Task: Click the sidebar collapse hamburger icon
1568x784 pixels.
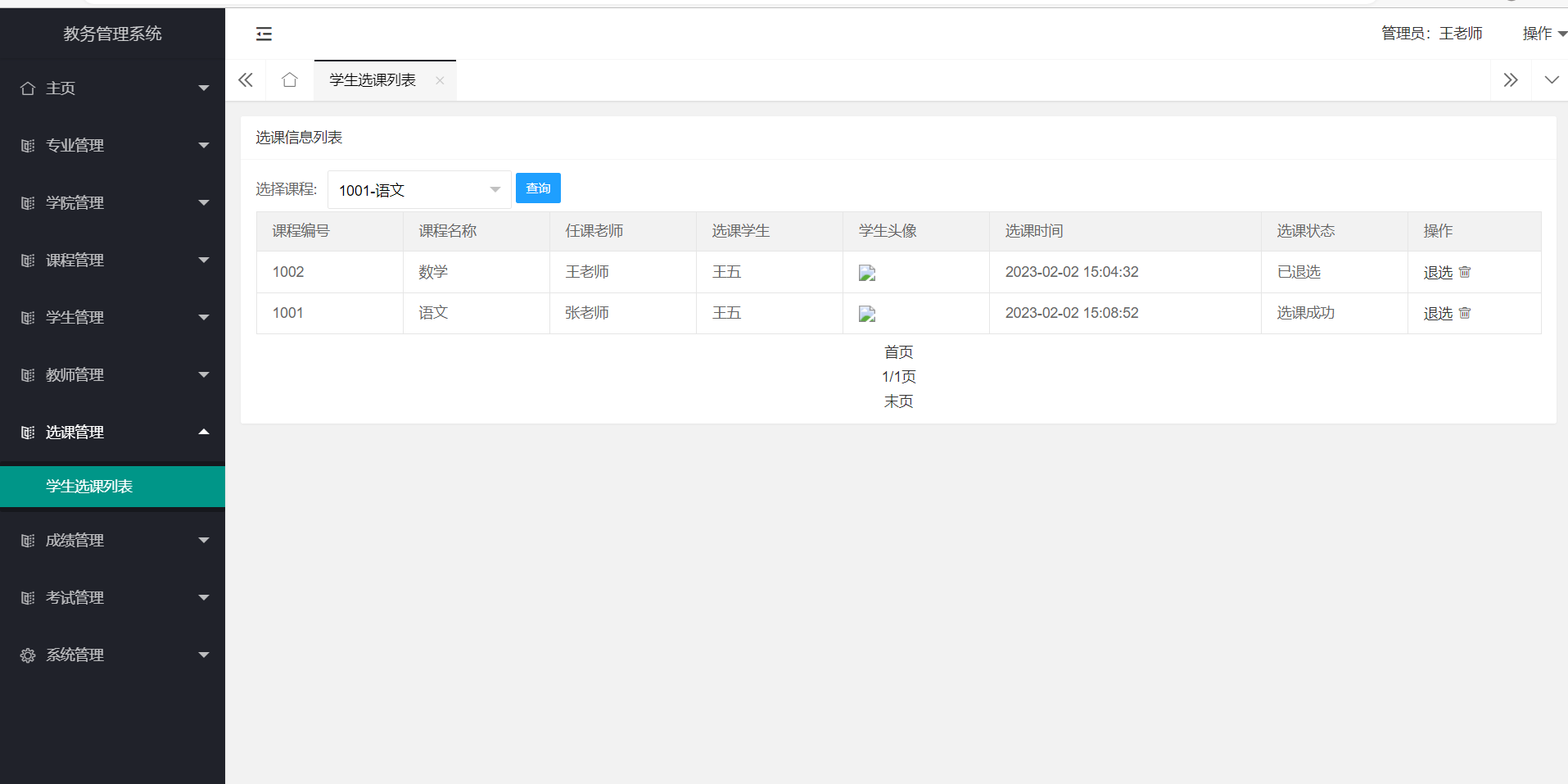Action: tap(264, 34)
